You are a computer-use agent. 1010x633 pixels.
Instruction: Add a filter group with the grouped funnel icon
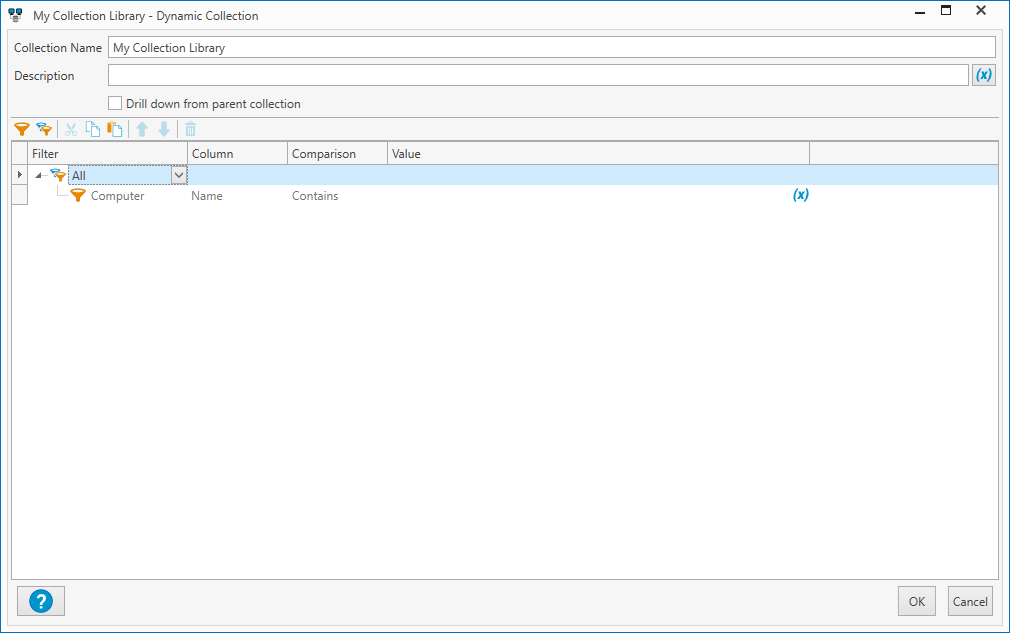44,129
